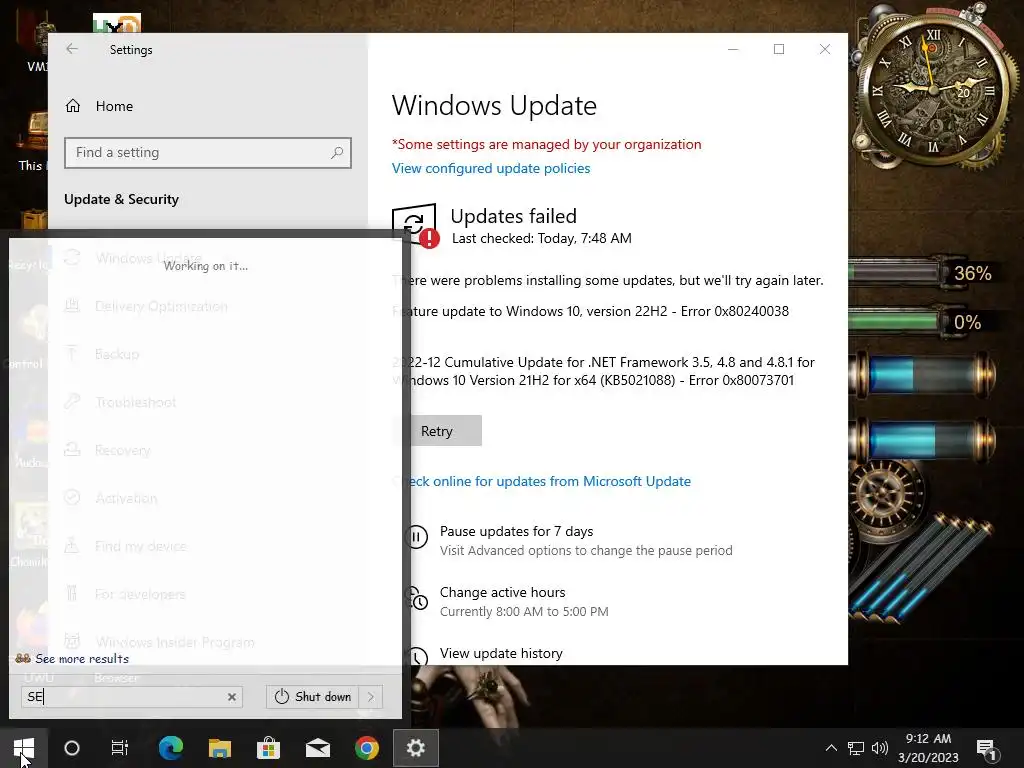Open Task View from the taskbar
Viewport: 1024px width, 768px height.
point(120,748)
